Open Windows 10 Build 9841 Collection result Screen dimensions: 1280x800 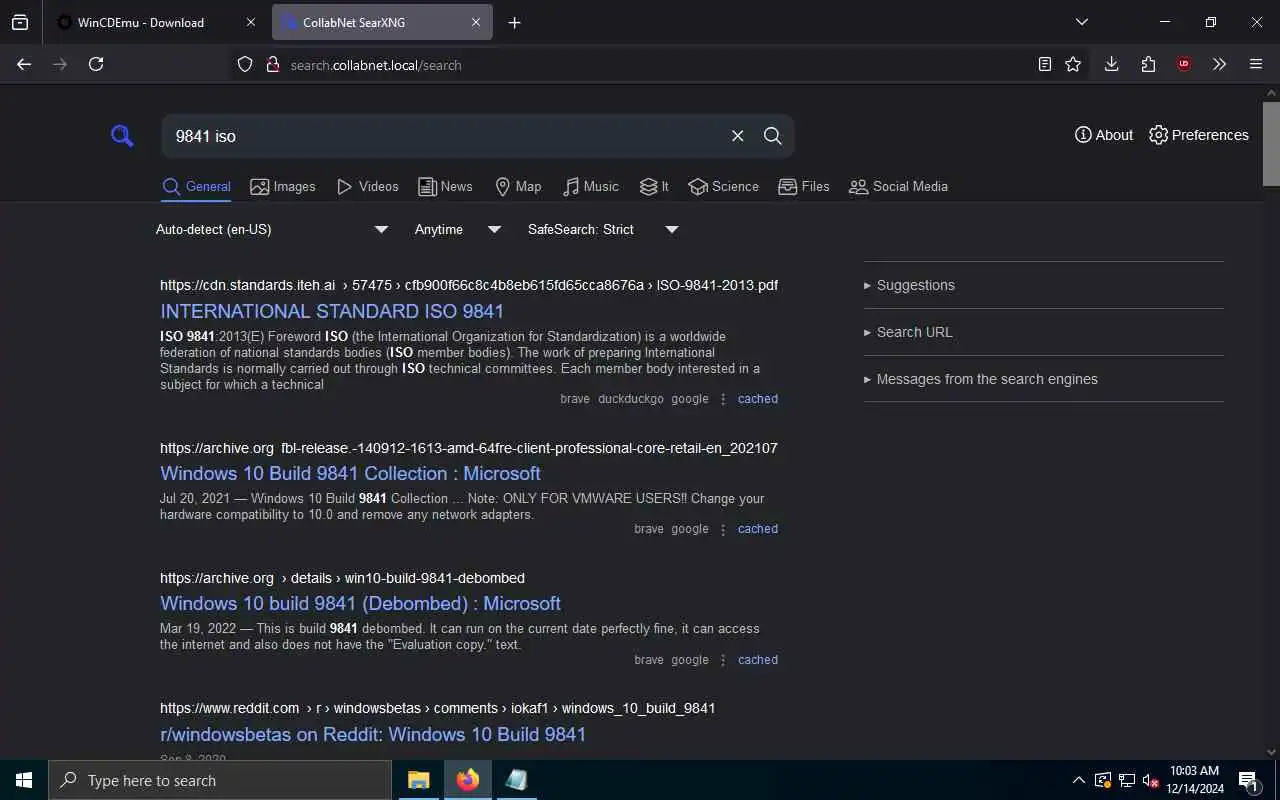(350, 473)
